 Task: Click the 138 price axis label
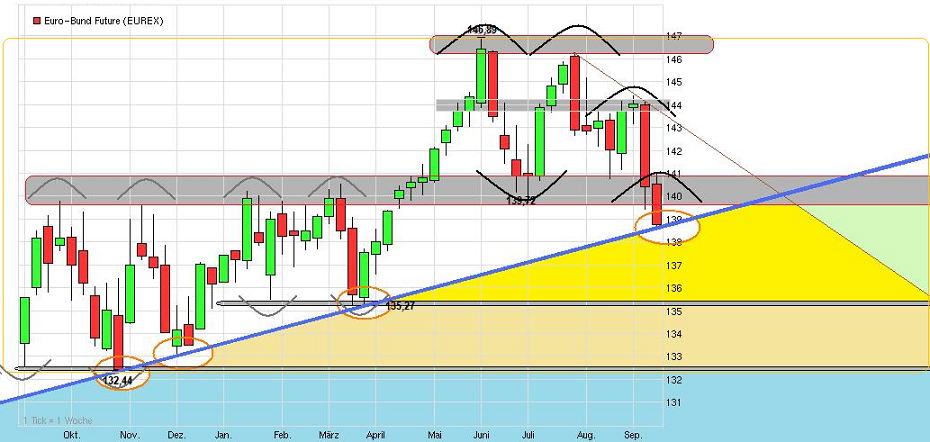tap(675, 242)
